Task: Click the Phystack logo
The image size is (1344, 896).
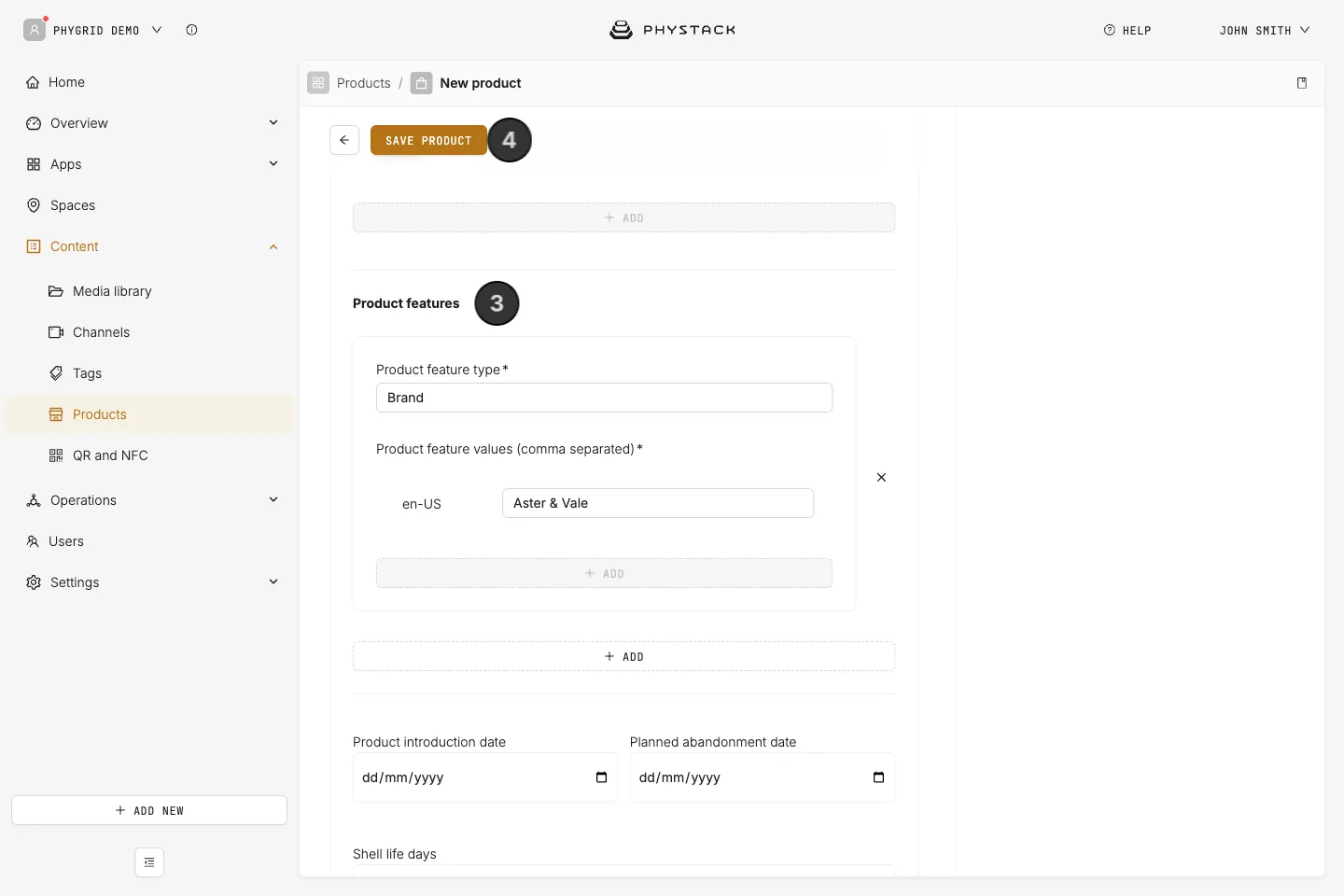Action: 672,30
